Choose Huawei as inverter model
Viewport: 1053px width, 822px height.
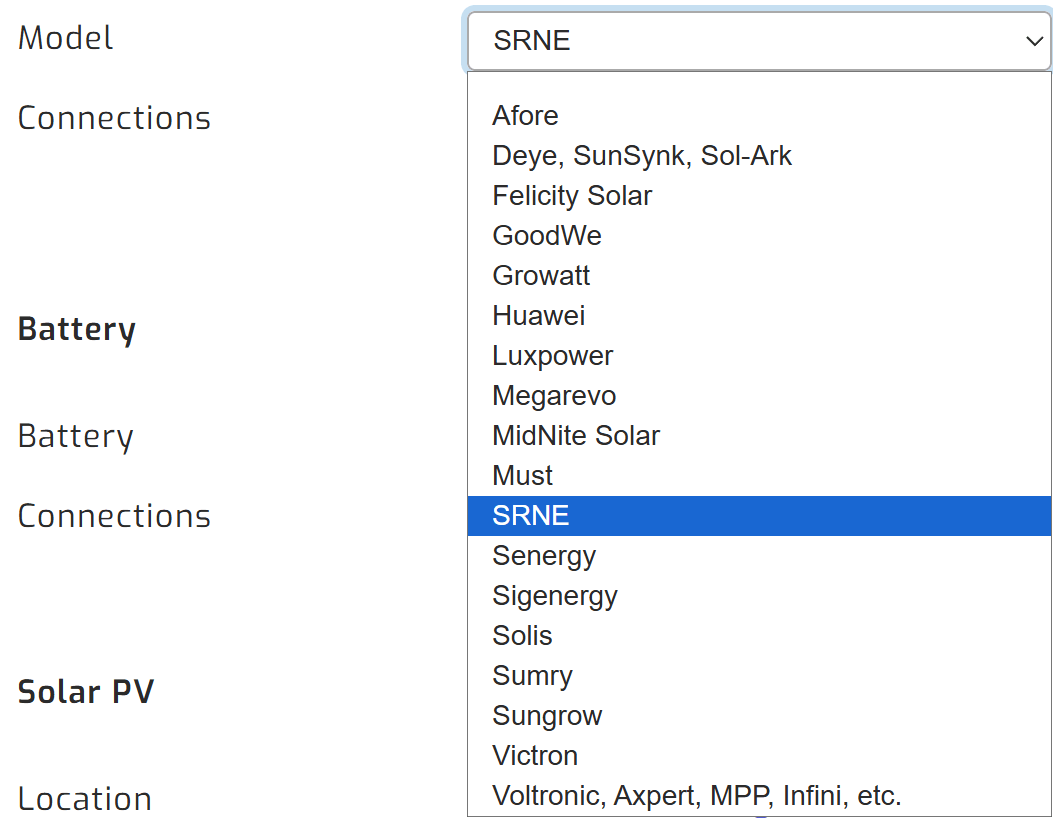(539, 315)
